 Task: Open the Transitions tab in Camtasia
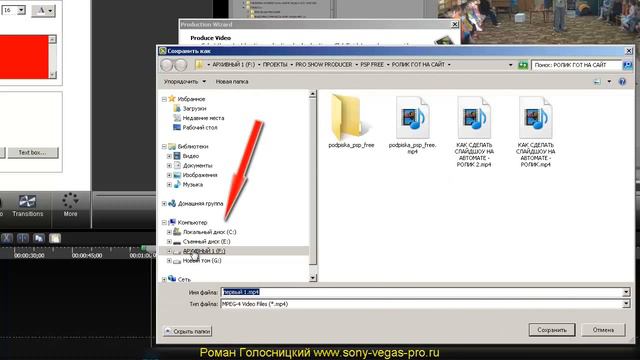[x=27, y=206]
